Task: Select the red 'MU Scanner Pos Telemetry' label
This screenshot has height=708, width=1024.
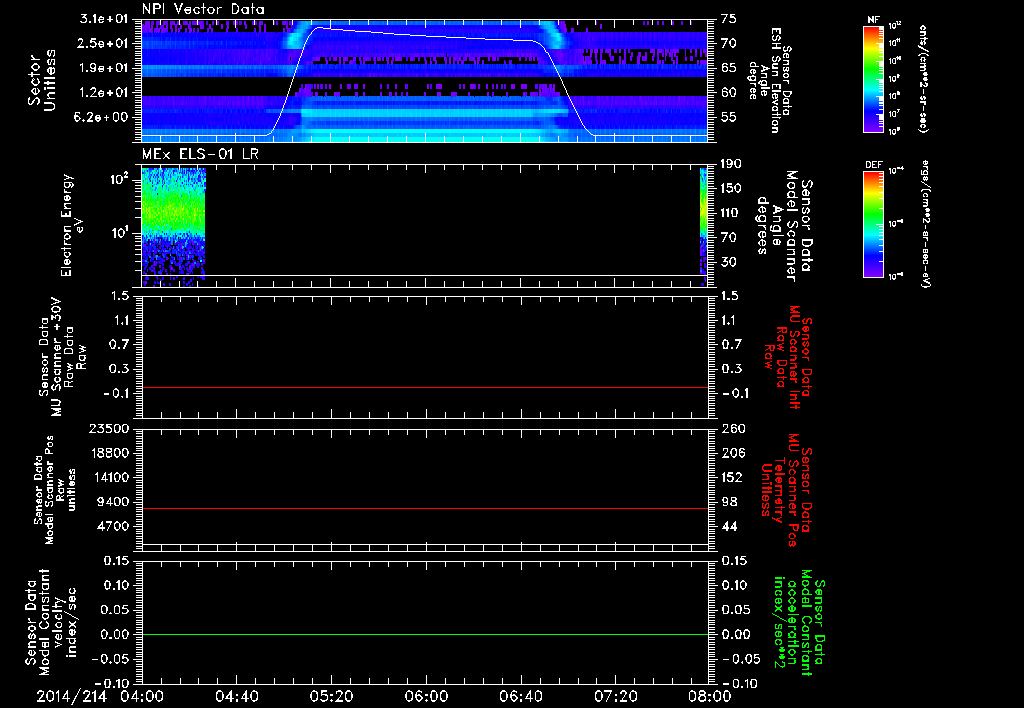Action: (x=788, y=490)
